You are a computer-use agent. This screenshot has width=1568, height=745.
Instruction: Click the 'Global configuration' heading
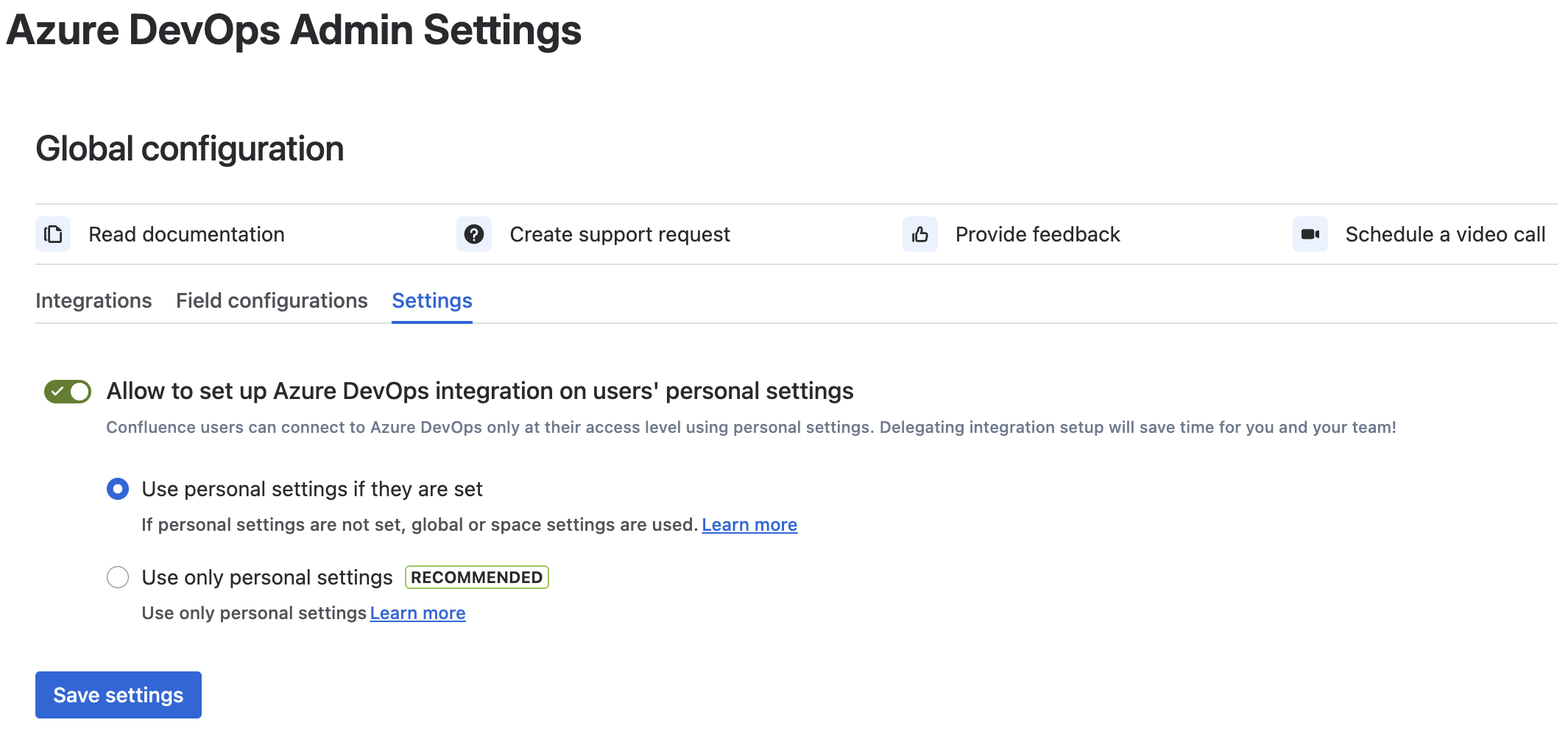pos(190,149)
